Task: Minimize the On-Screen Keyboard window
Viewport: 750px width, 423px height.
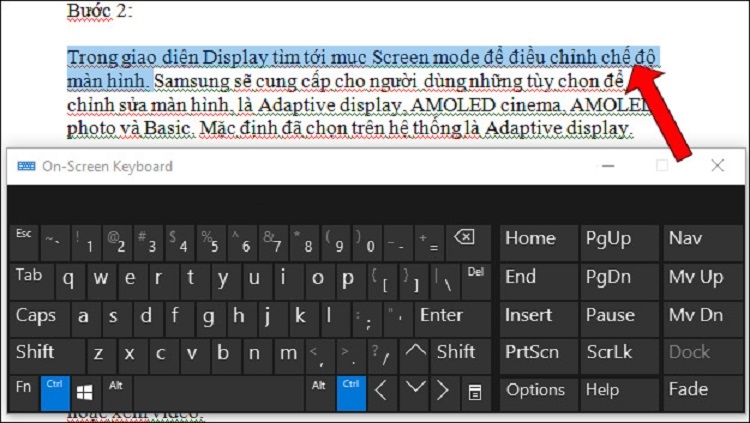Action: [x=608, y=166]
